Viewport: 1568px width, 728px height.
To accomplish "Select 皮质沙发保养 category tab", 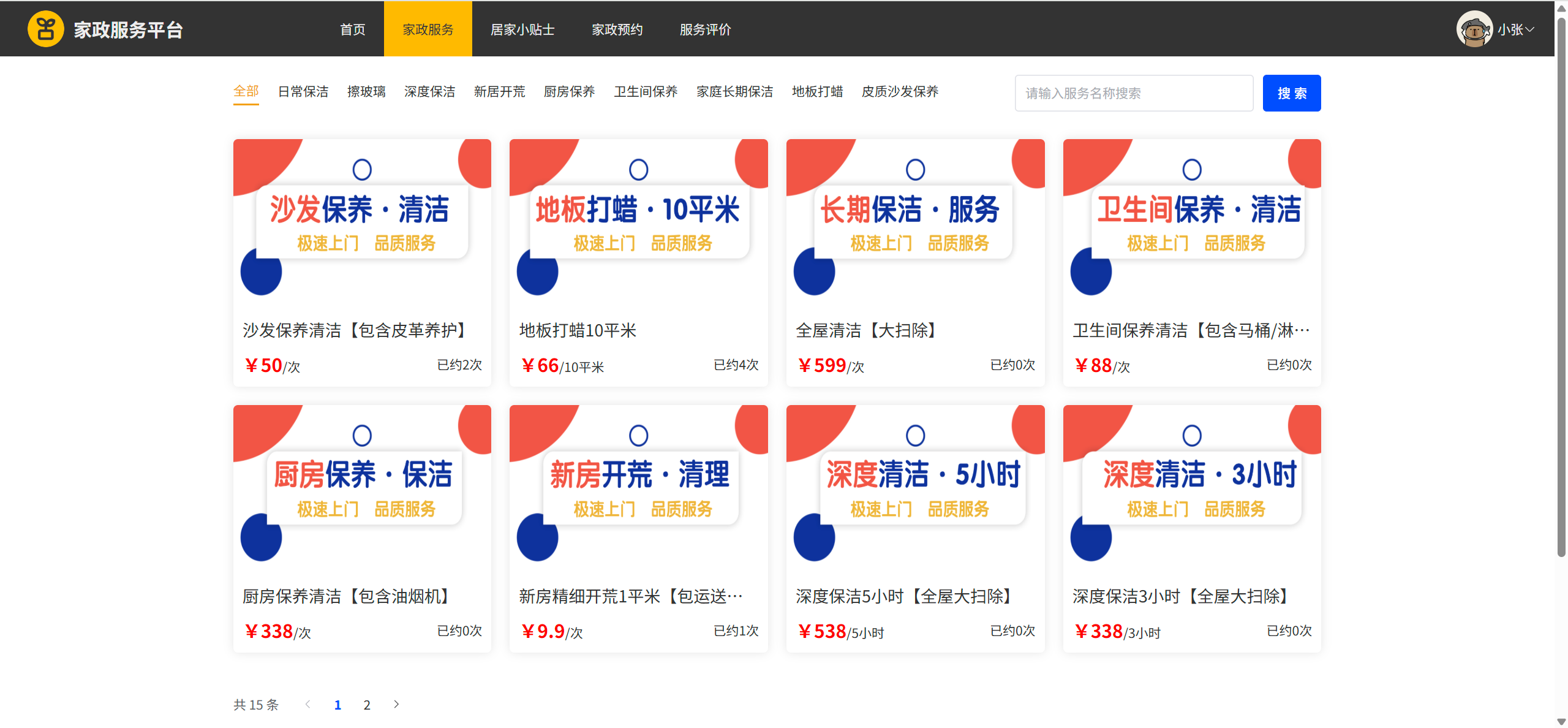I will pos(900,92).
